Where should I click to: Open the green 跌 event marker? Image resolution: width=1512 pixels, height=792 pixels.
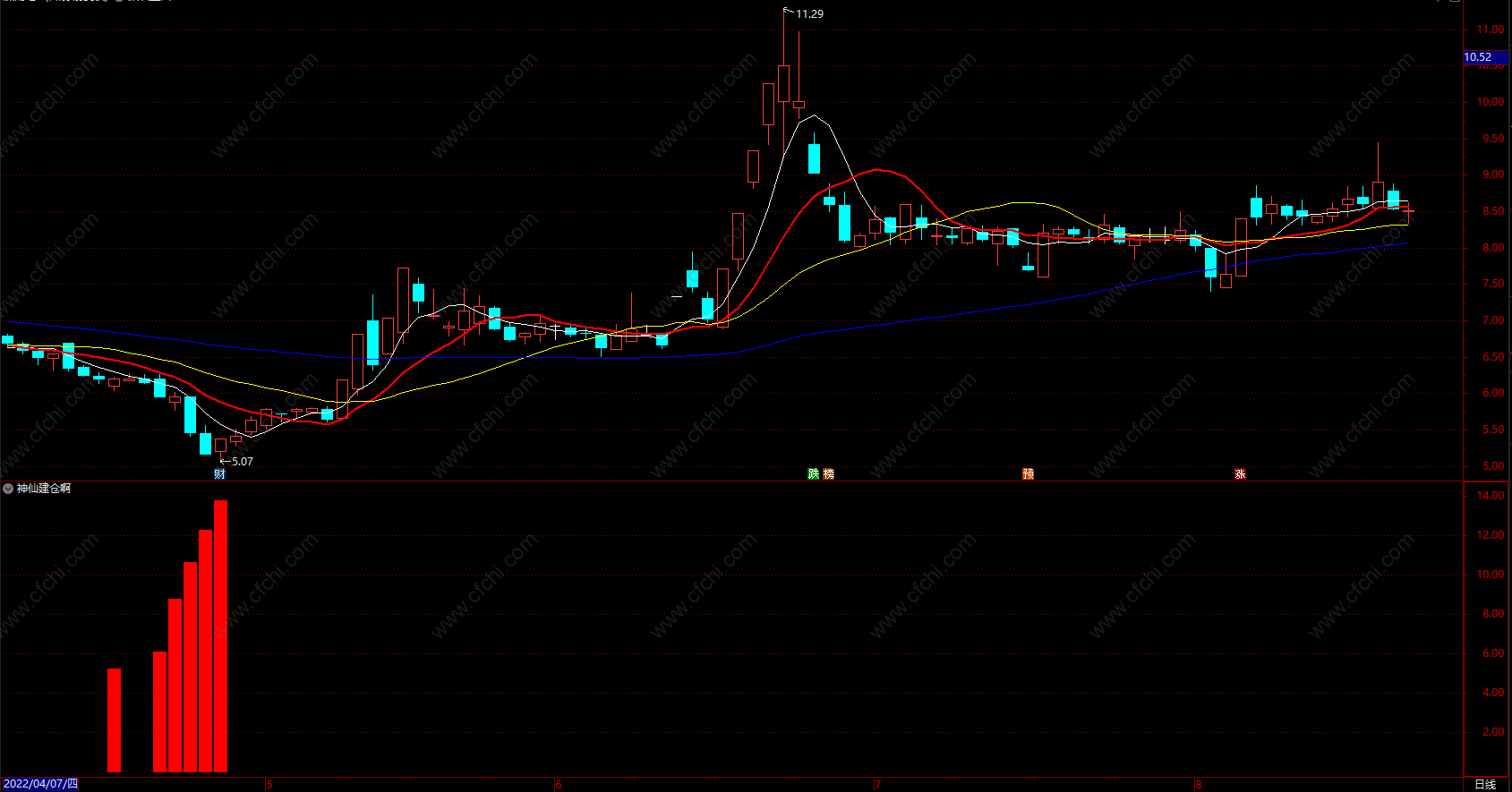coord(814,474)
